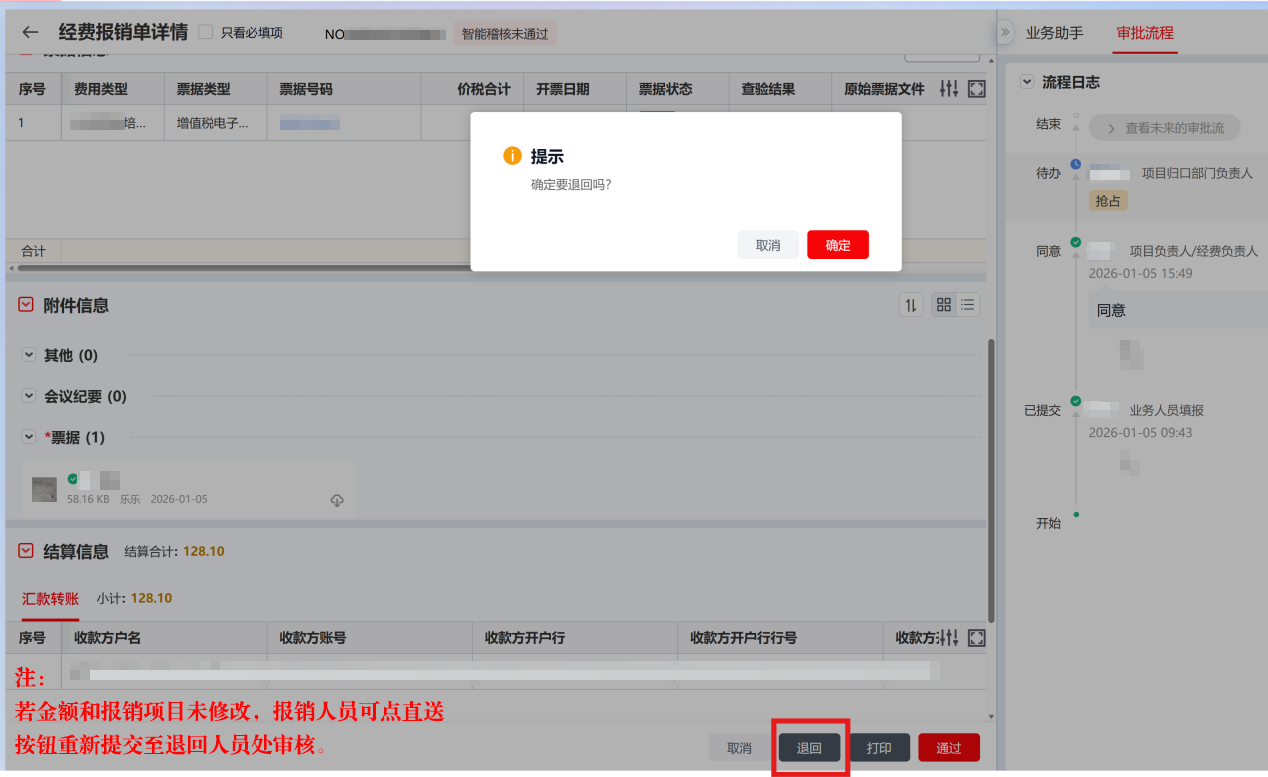Click the 打印 button
The height and width of the screenshot is (777, 1268).
tap(879, 746)
